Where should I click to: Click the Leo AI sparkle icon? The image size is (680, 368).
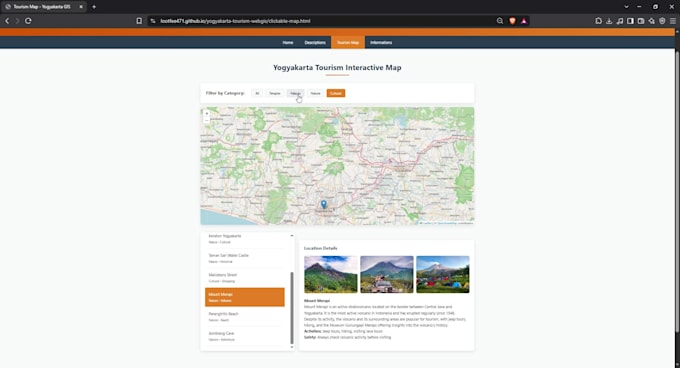tap(651, 21)
